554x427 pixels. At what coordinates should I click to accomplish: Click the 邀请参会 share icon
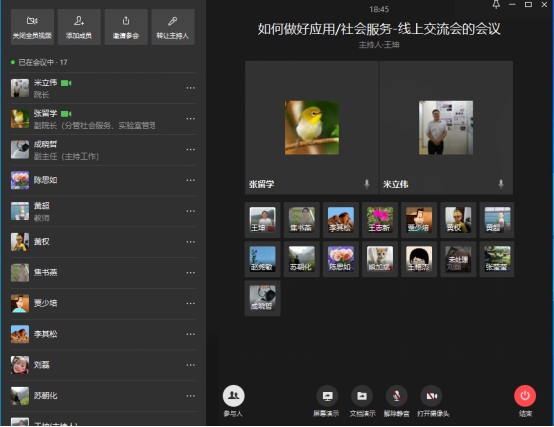click(126, 21)
